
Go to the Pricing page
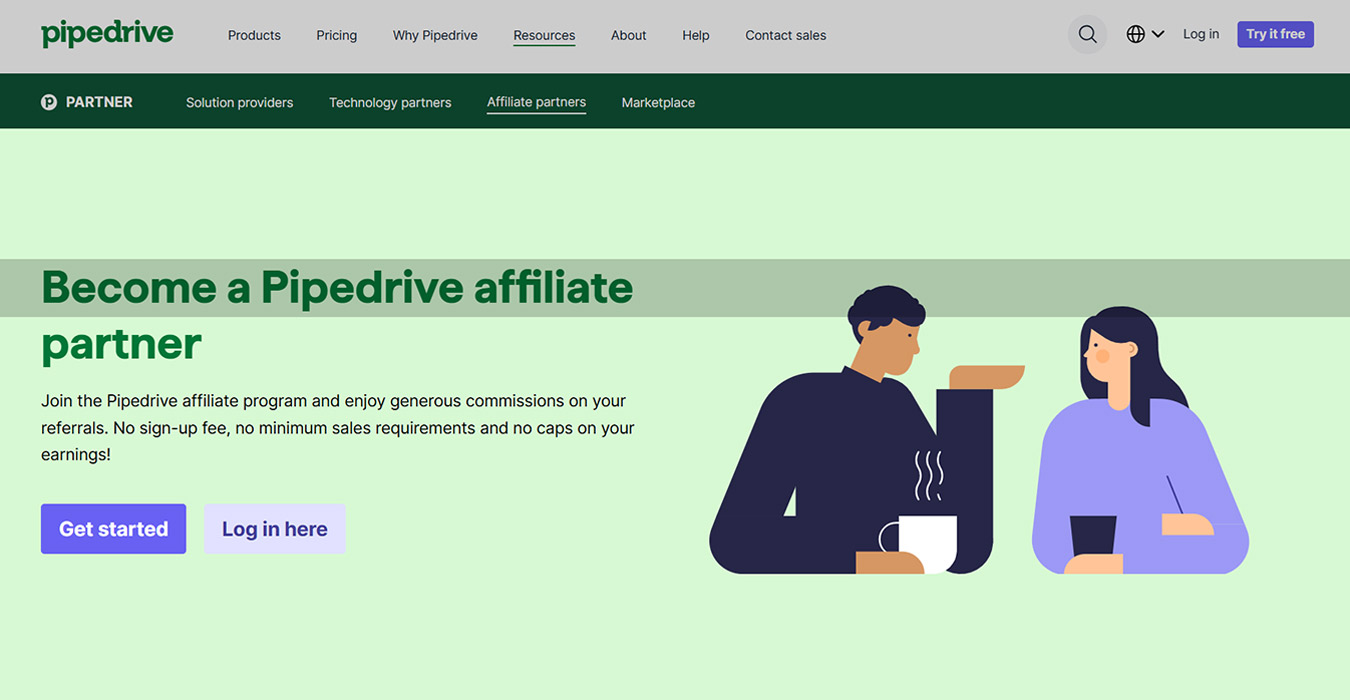click(336, 35)
